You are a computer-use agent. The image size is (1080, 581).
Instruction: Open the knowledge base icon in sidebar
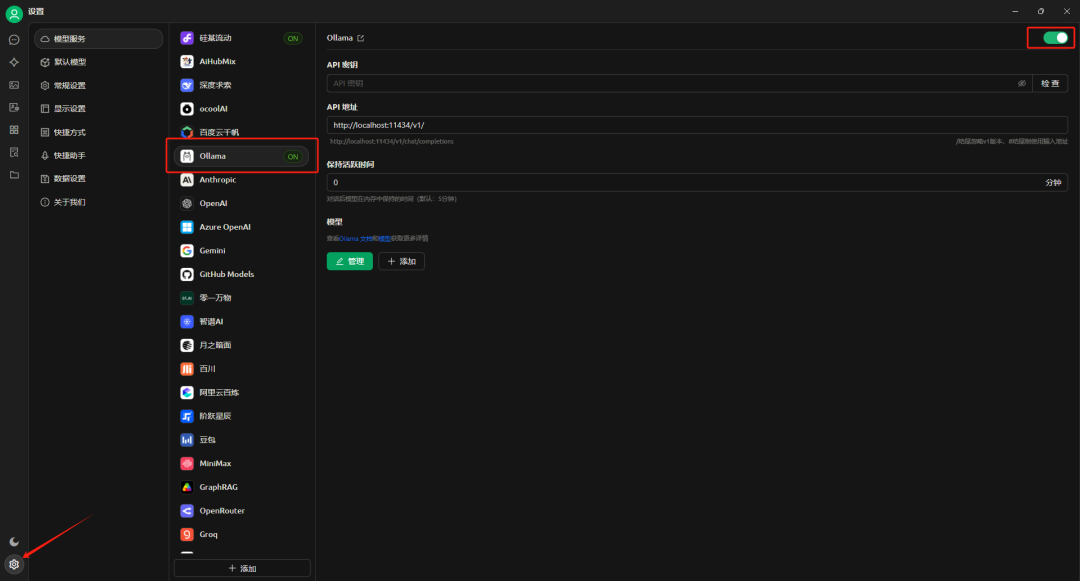pos(14,153)
